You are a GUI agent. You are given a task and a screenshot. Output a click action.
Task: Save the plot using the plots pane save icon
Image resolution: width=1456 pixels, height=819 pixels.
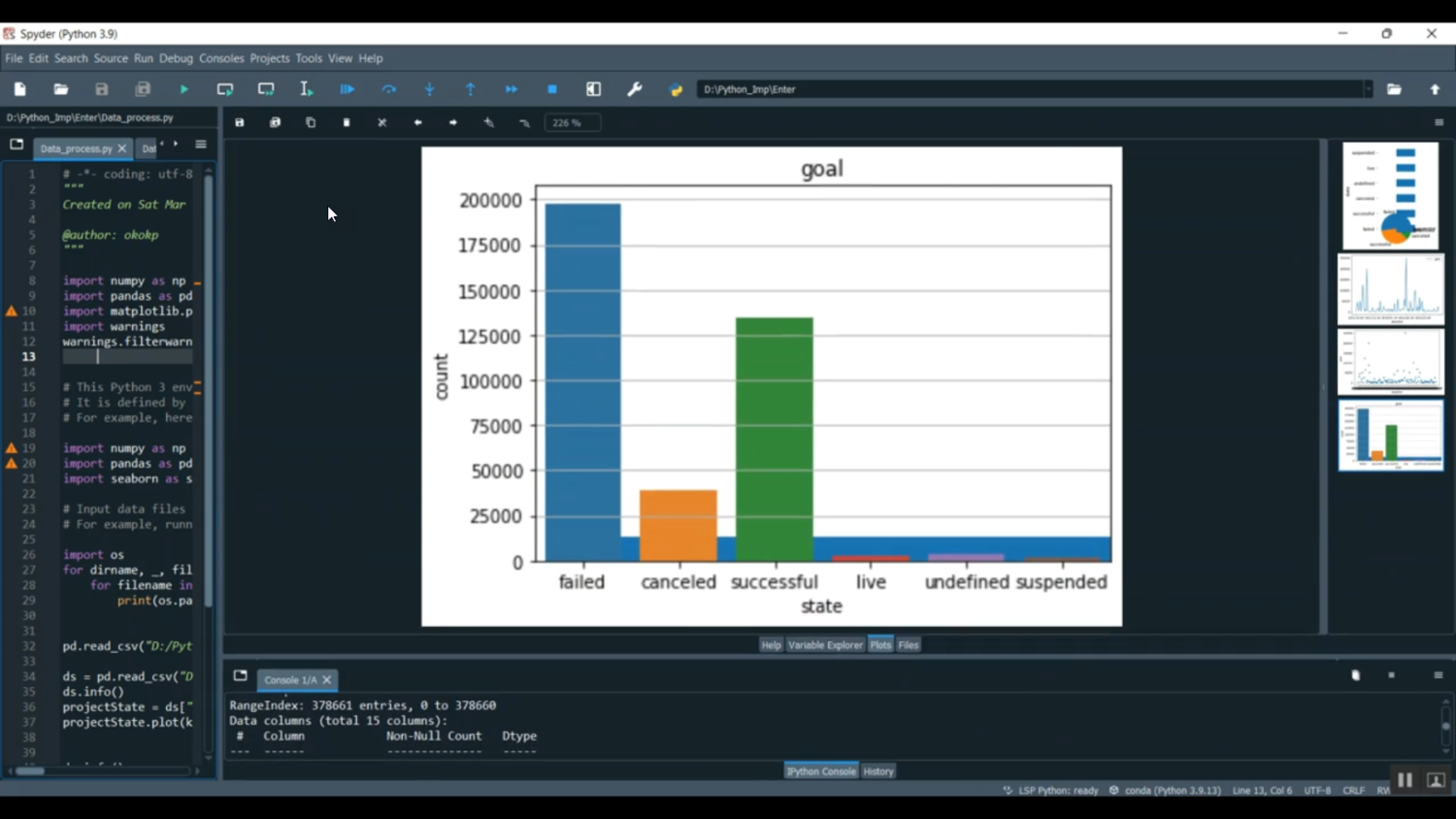pyautogui.click(x=240, y=123)
